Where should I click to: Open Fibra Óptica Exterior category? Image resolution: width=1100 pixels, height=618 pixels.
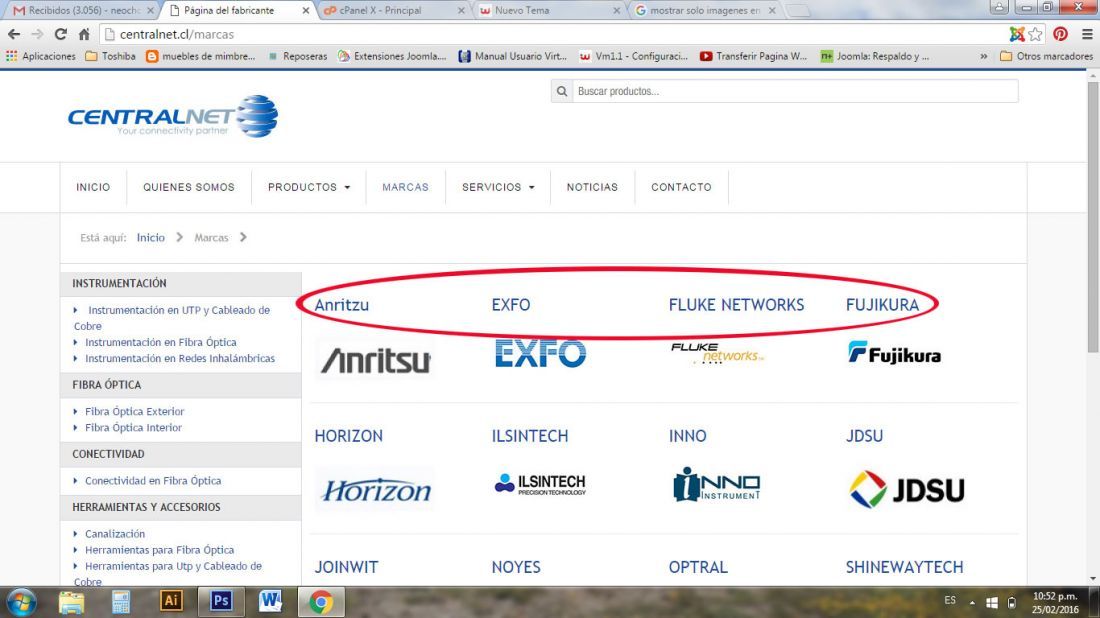click(135, 412)
